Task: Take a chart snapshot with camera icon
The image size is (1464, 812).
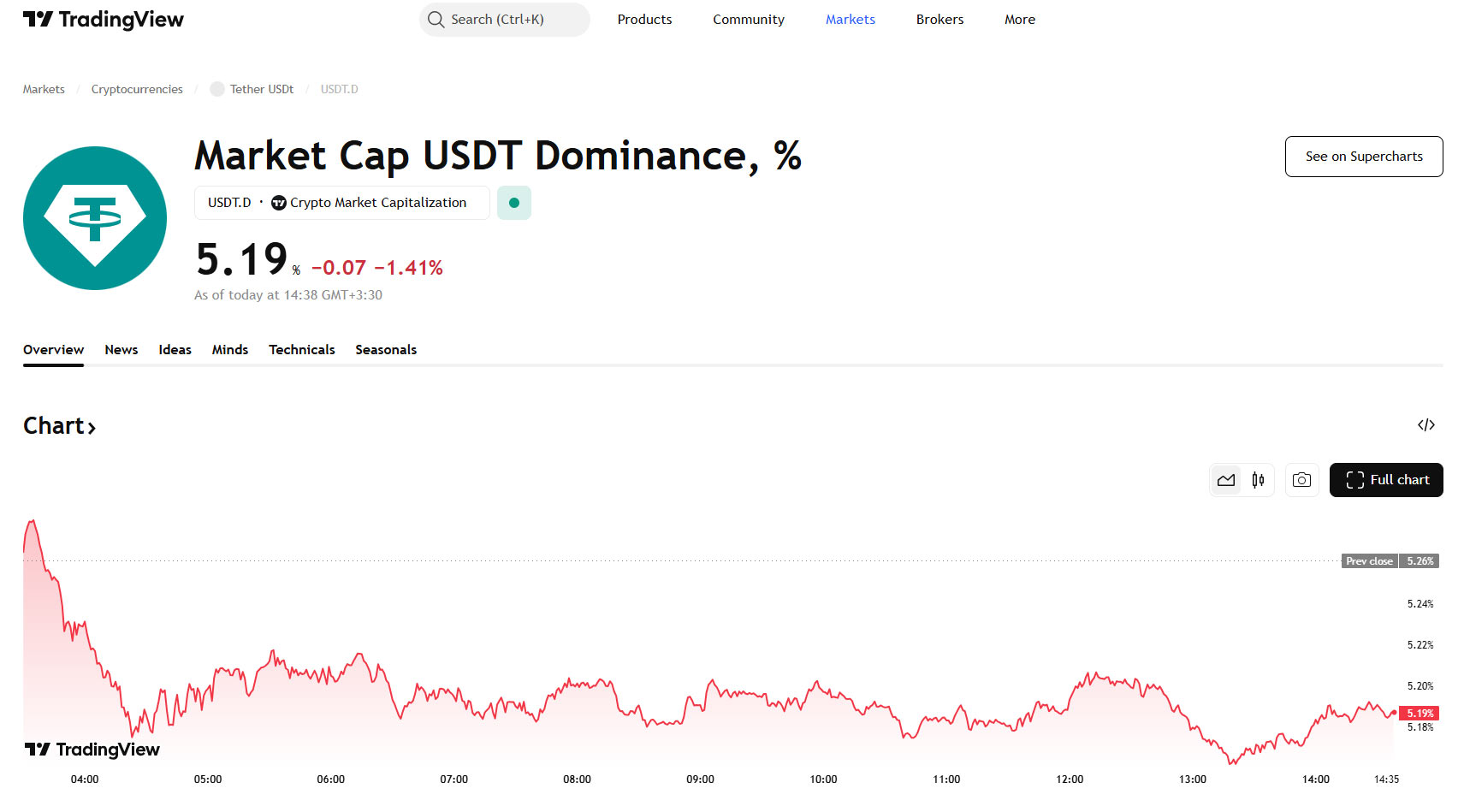Action: [x=1301, y=480]
